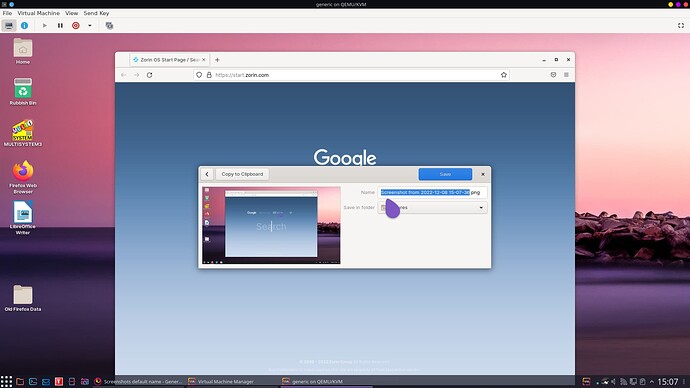Show the graphical console in virt-manager toolbar
This screenshot has width=690, height=388.
pyautogui.click(x=9, y=26)
